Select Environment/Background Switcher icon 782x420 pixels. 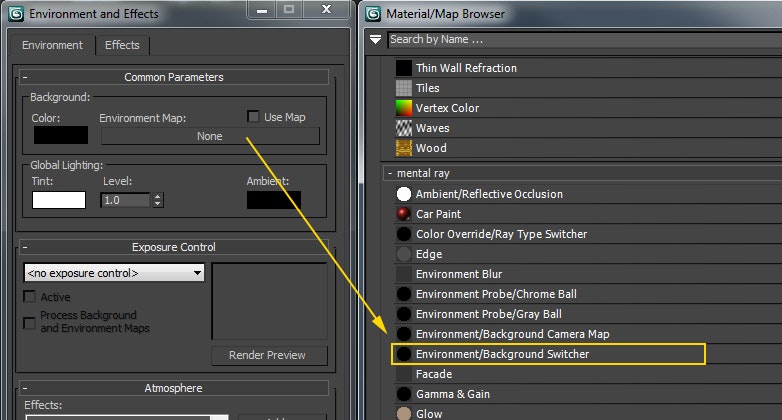404,354
